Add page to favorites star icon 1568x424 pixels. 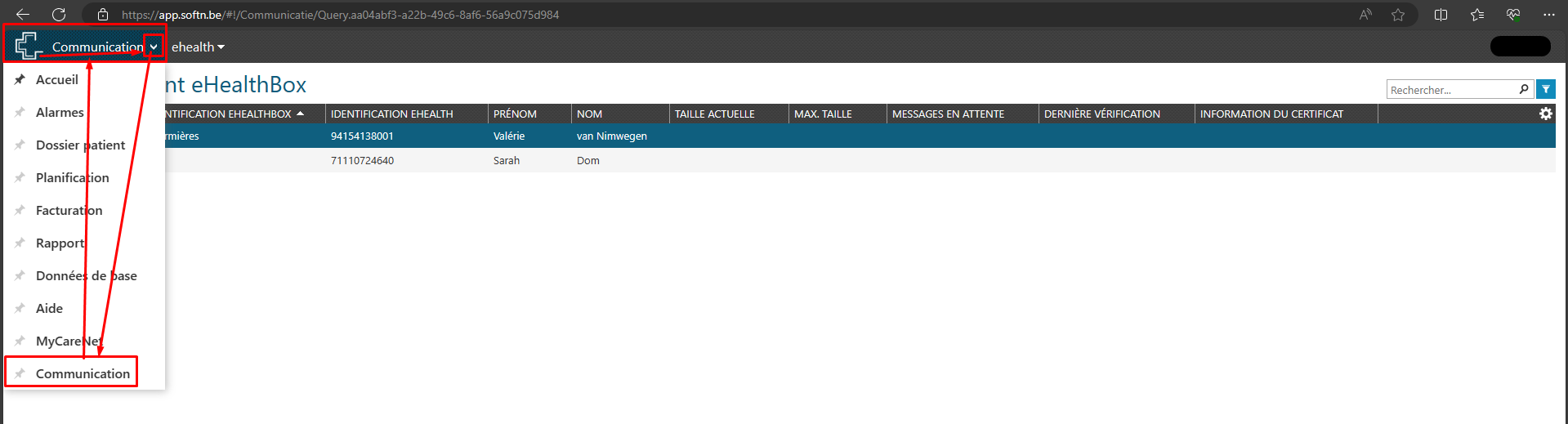1398,15
